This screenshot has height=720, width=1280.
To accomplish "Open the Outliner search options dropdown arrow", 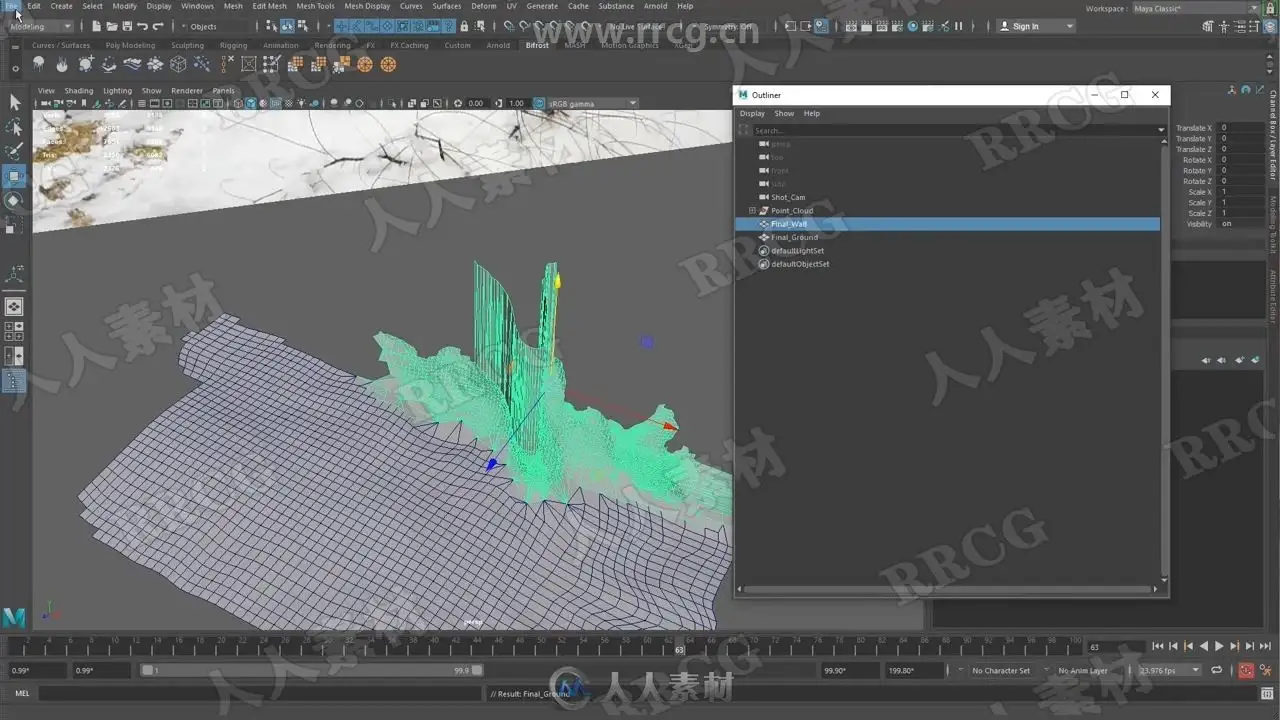I will tap(1161, 130).
